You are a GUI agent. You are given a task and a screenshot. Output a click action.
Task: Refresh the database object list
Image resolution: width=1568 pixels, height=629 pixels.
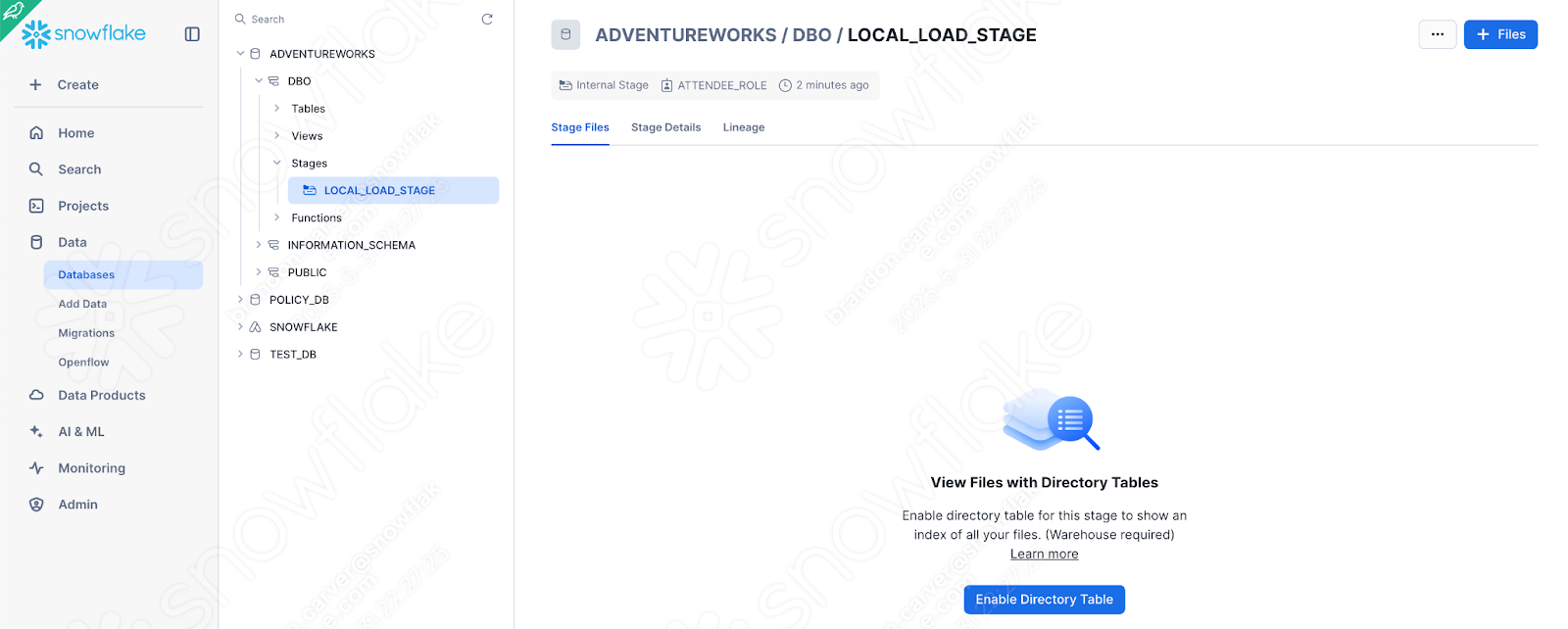coord(487,20)
